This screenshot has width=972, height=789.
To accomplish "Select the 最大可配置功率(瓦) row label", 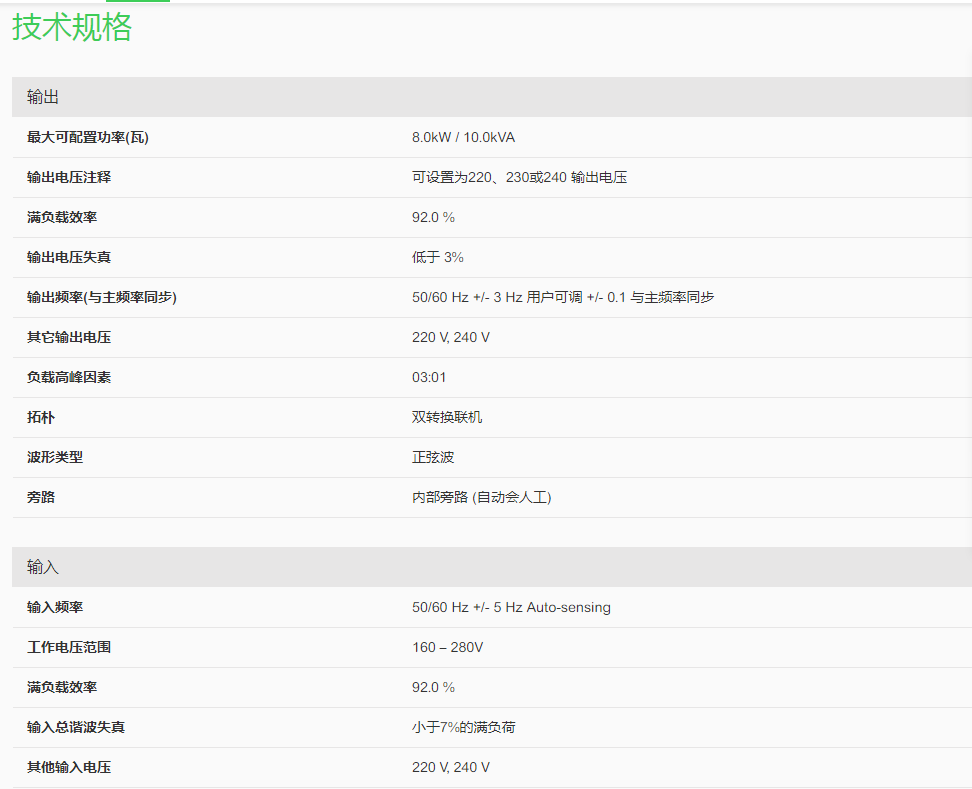I will [87, 137].
